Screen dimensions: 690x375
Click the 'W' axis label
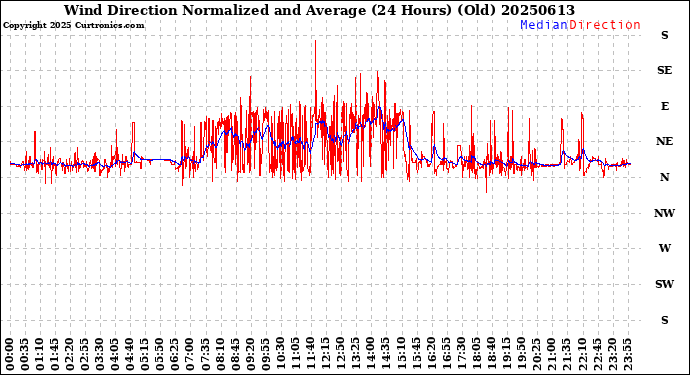pyautogui.click(x=664, y=248)
